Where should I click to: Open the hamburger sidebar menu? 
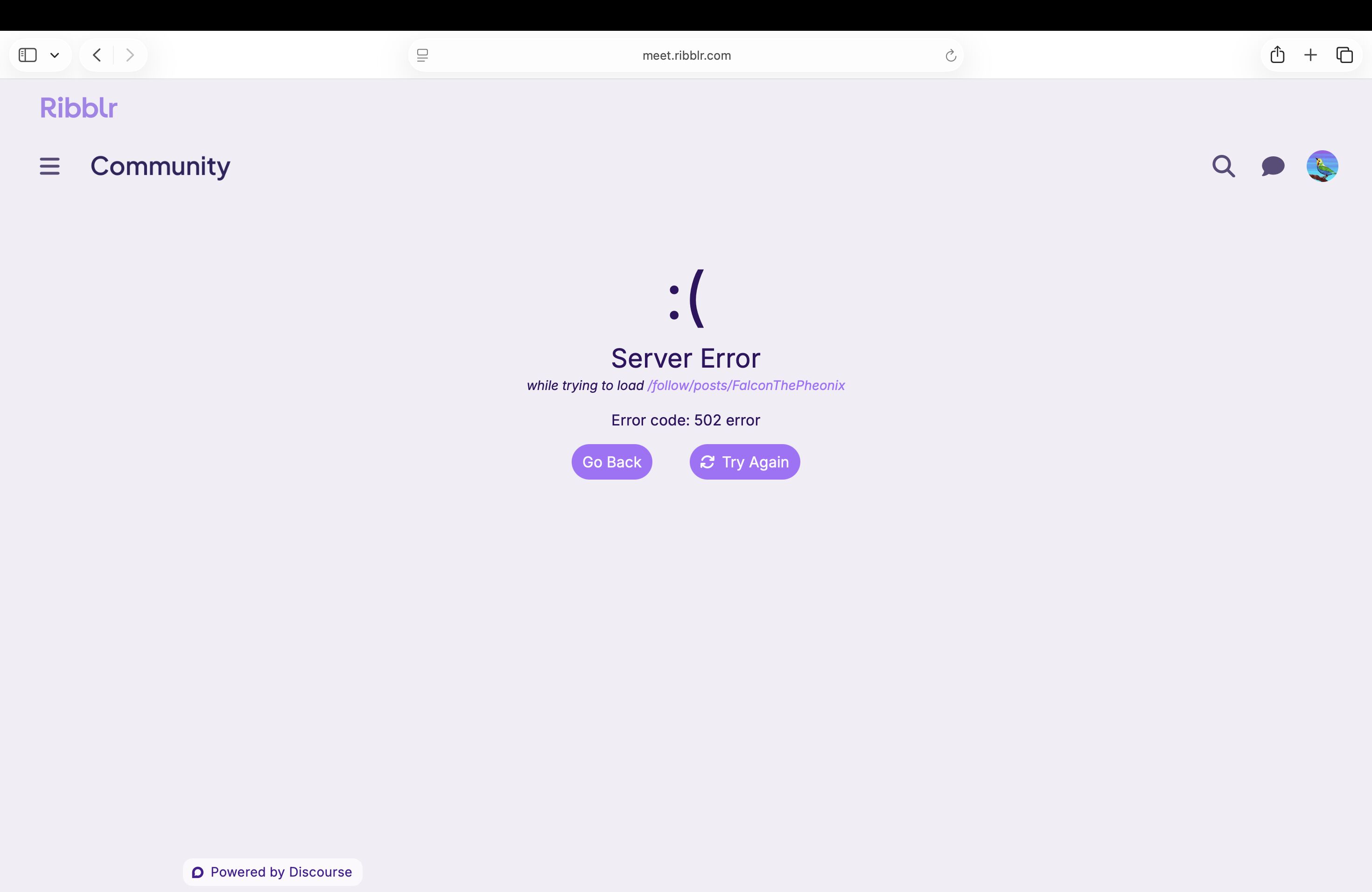49,166
